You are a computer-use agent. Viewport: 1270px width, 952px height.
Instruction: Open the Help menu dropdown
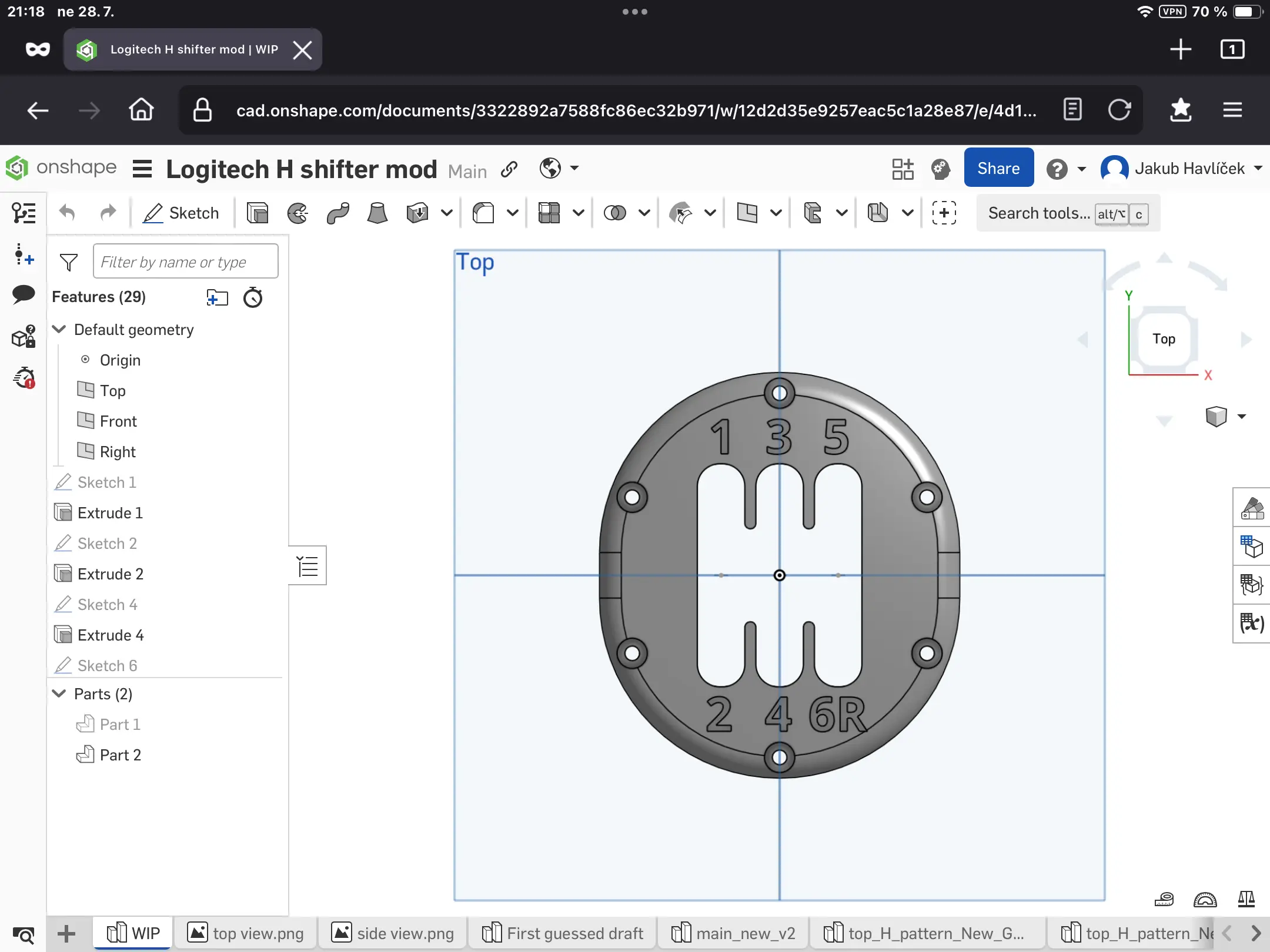tap(1082, 169)
